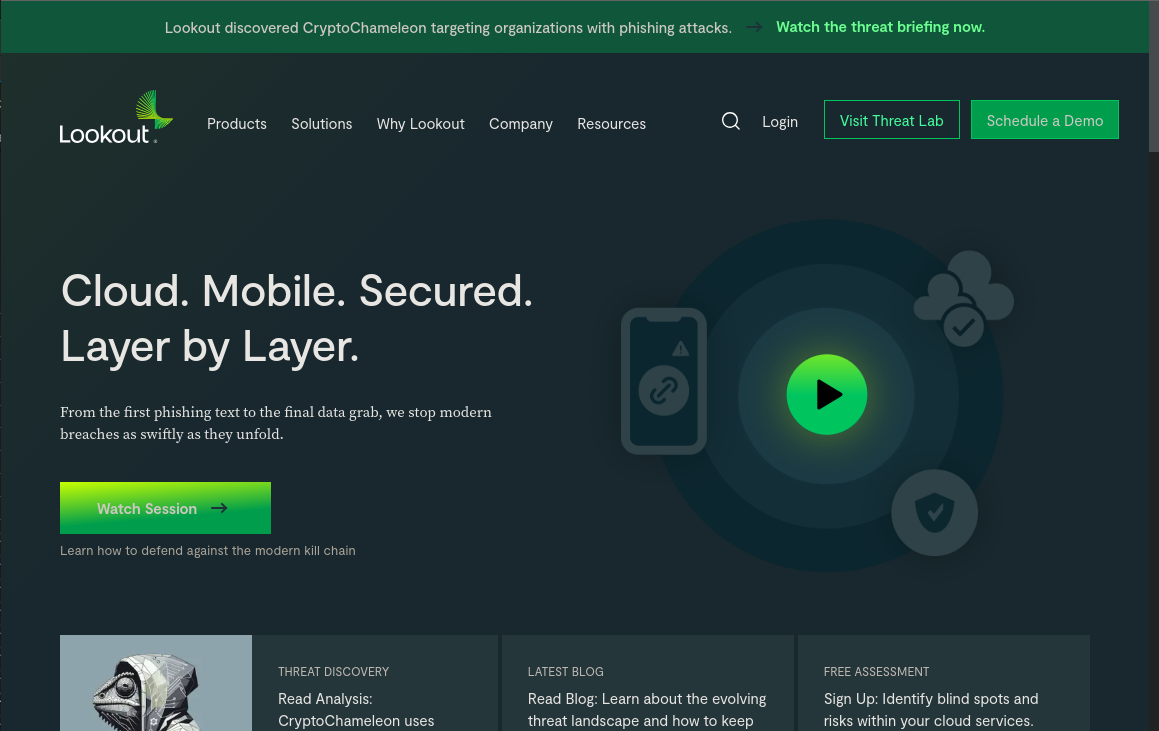Click the Lookout logo
Screen dimensions: 1159x731
(116, 118)
